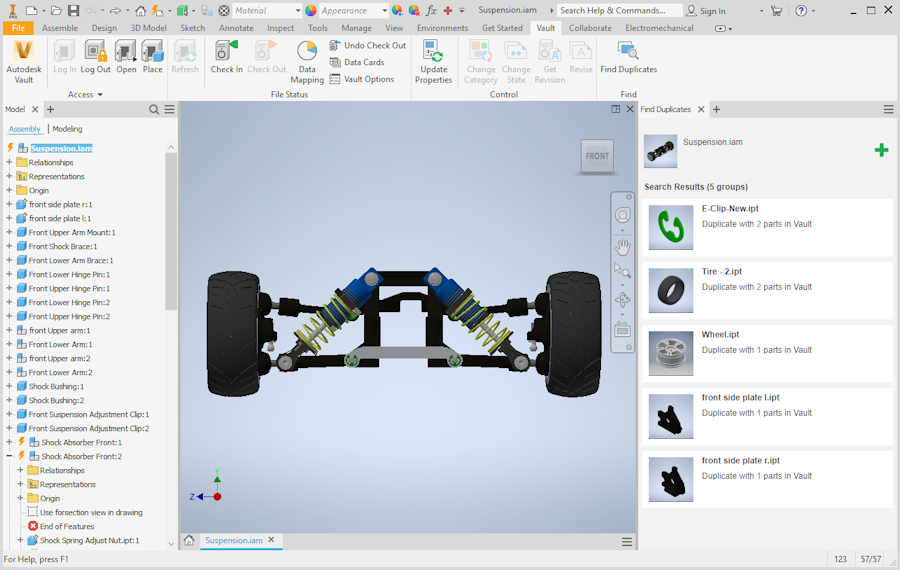Select End of Features marker

coord(67,526)
